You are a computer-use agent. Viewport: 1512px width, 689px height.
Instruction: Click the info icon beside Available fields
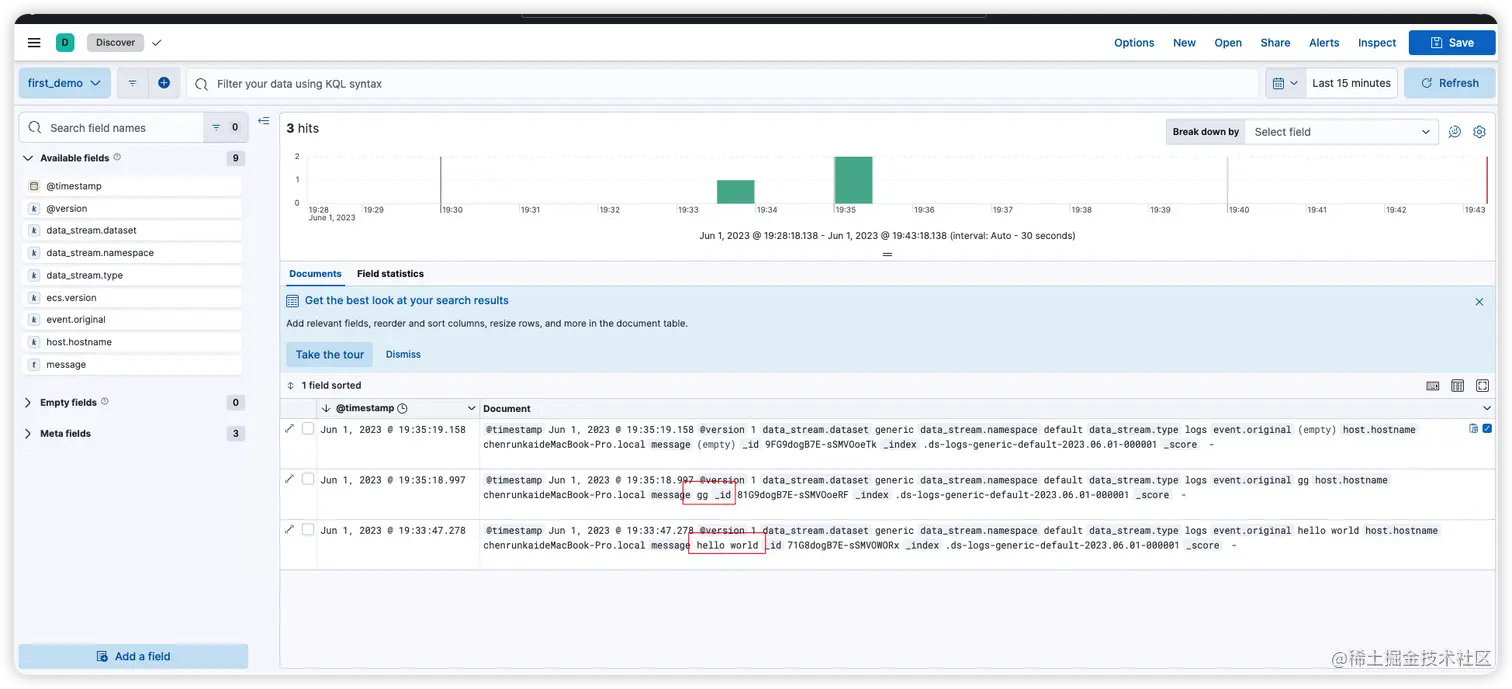[x=117, y=157]
